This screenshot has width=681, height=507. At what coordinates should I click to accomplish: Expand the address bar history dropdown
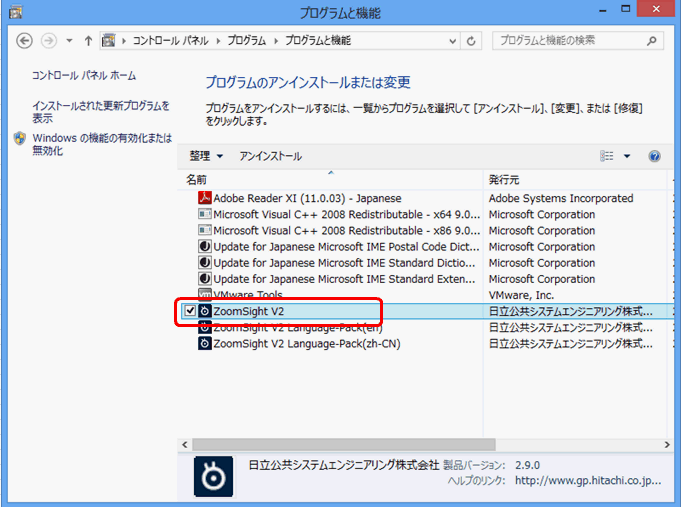(x=452, y=41)
